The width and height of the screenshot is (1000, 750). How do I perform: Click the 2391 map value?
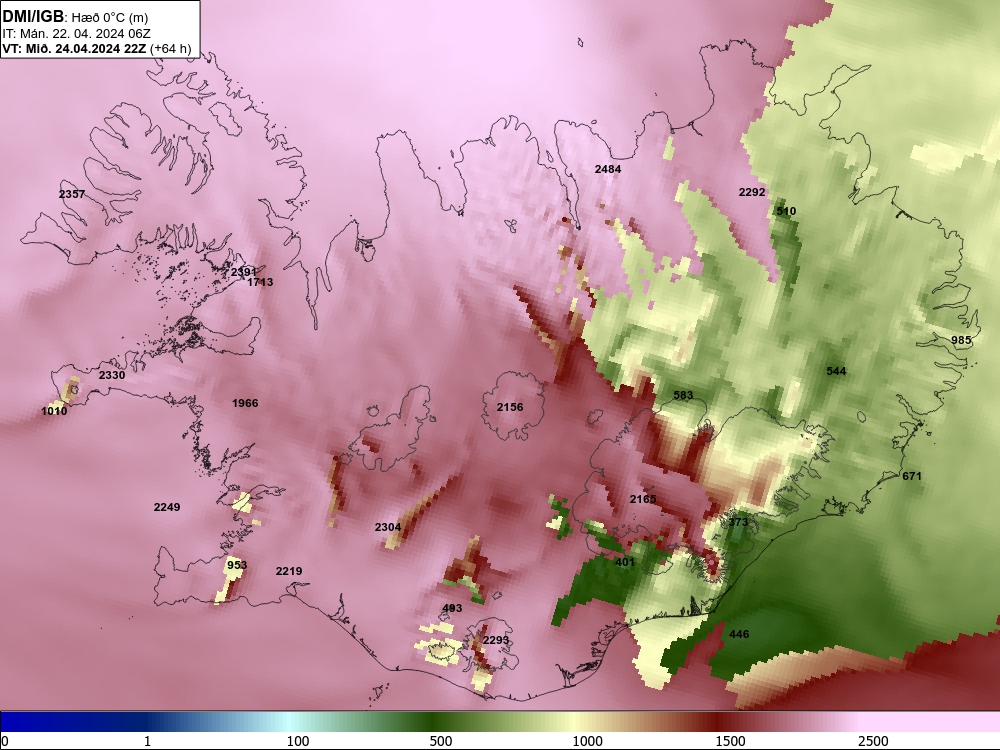(244, 272)
